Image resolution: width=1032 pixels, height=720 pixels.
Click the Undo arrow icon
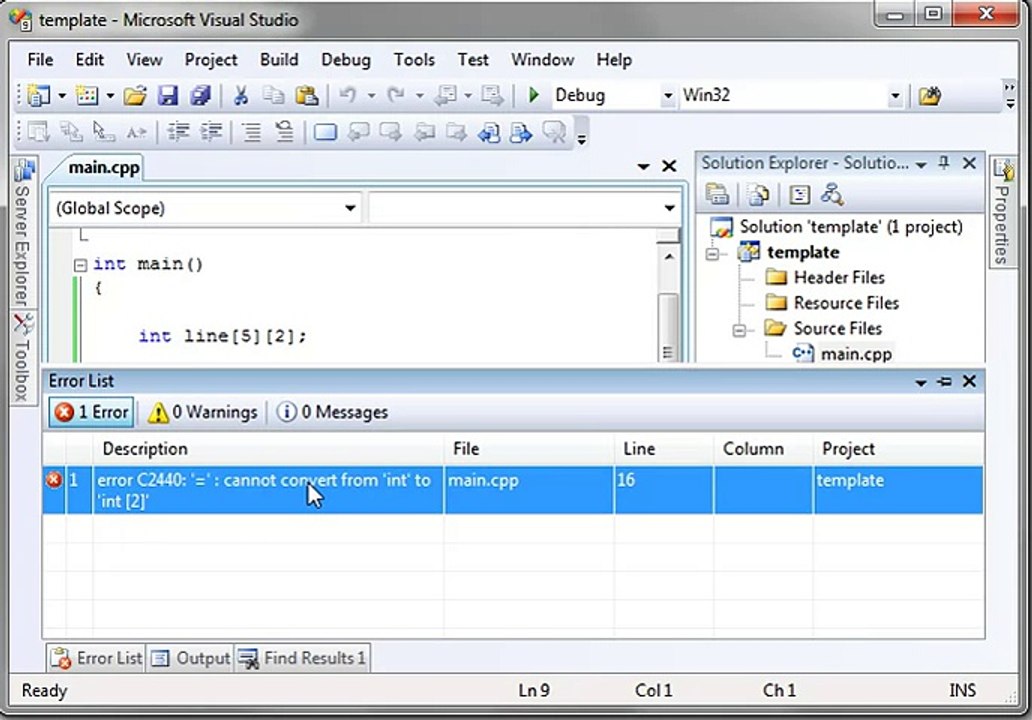tap(348, 96)
